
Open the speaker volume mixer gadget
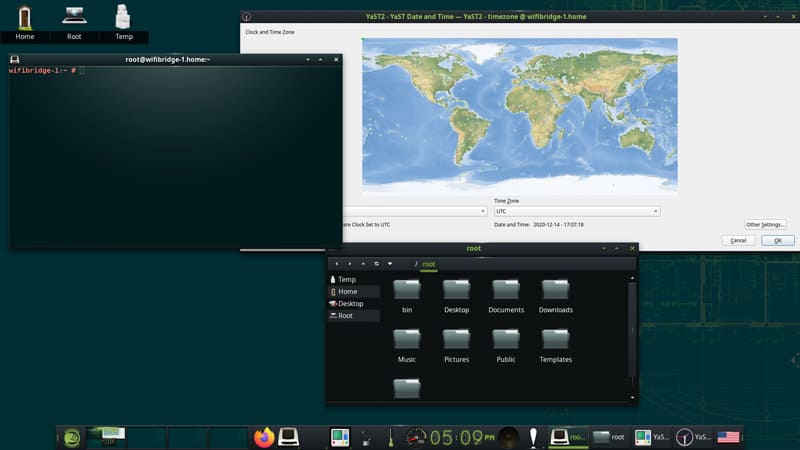(508, 437)
